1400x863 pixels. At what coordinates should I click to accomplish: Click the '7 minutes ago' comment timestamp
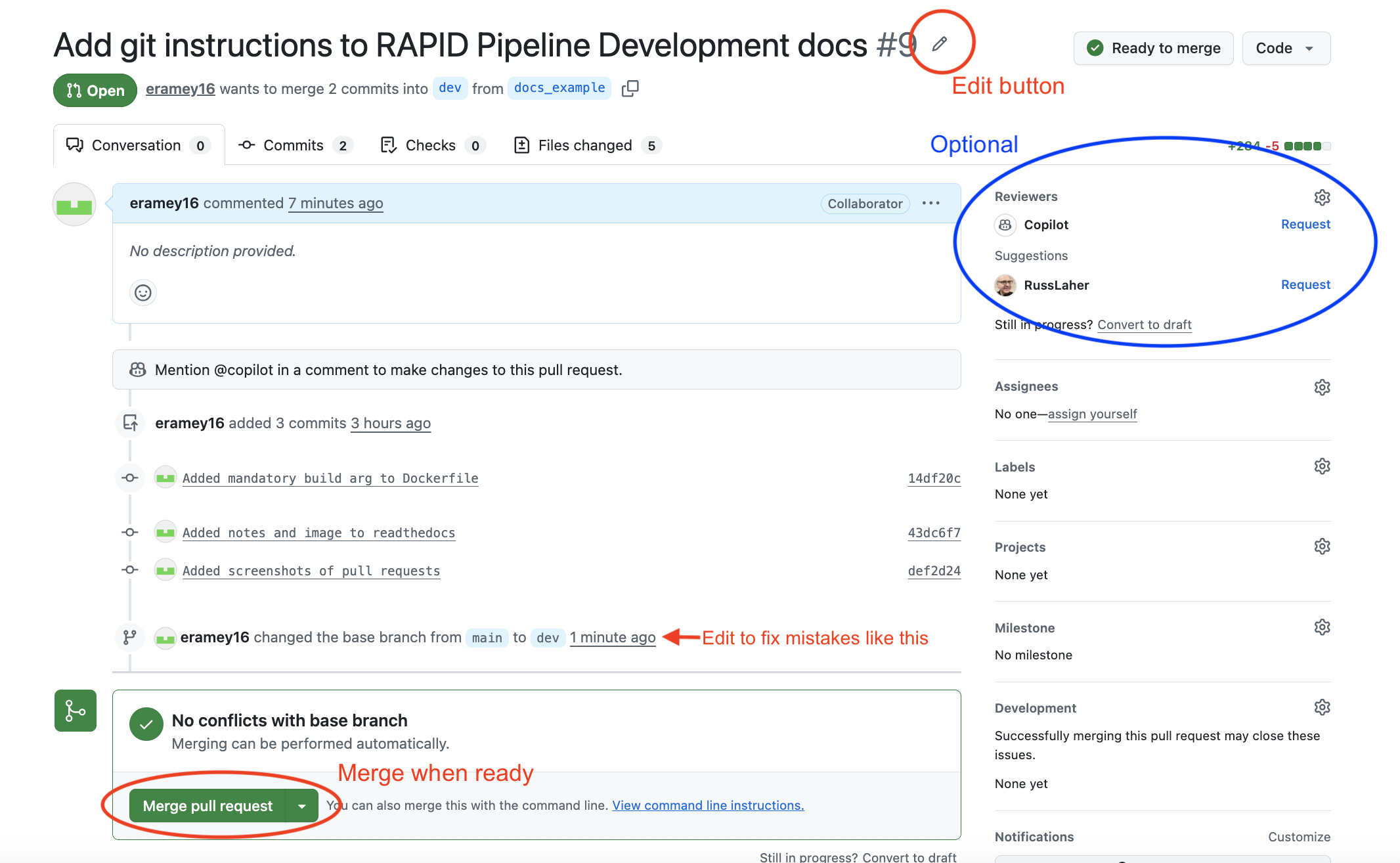click(336, 204)
